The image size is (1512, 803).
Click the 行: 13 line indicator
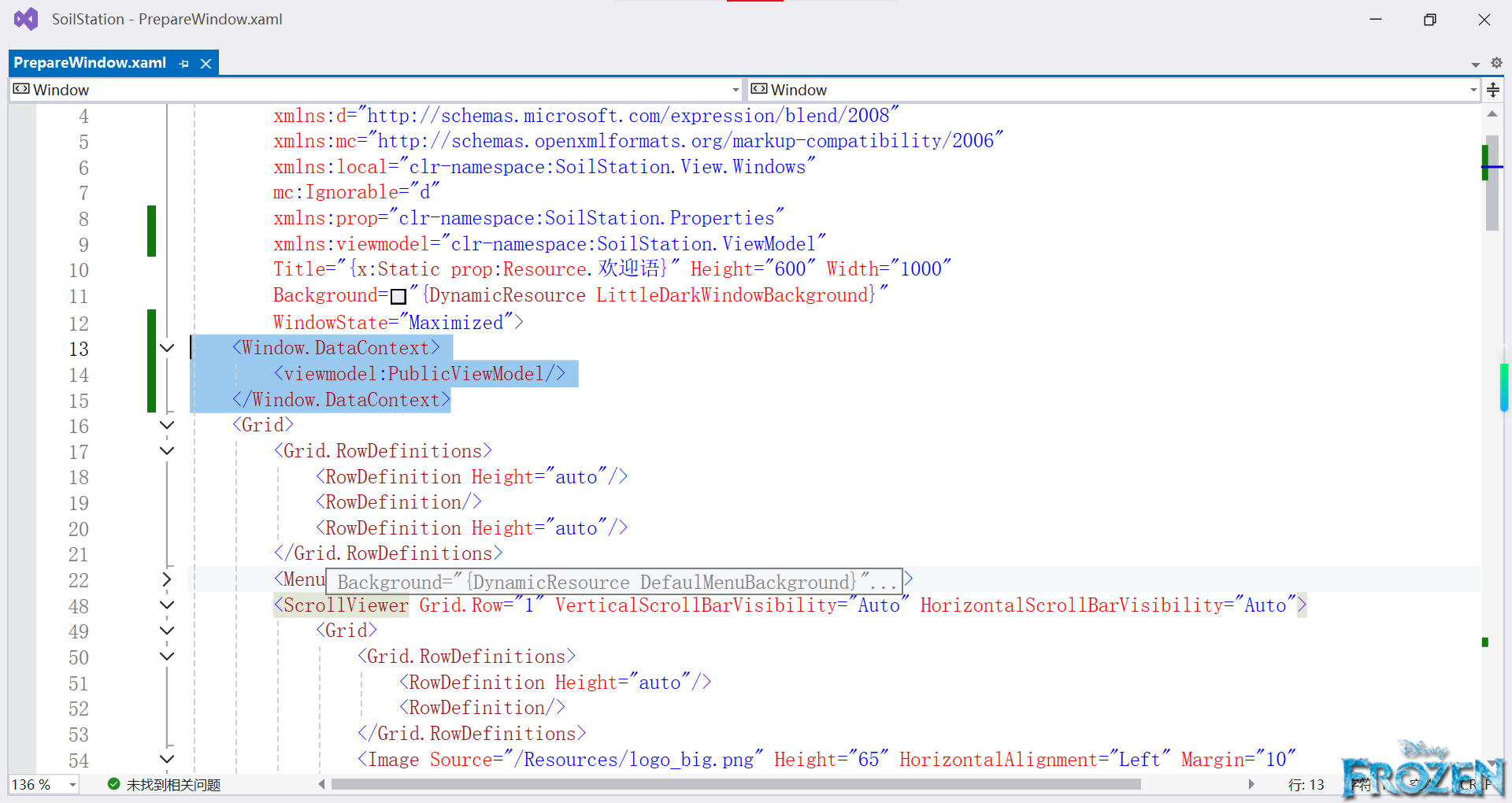tap(1306, 784)
